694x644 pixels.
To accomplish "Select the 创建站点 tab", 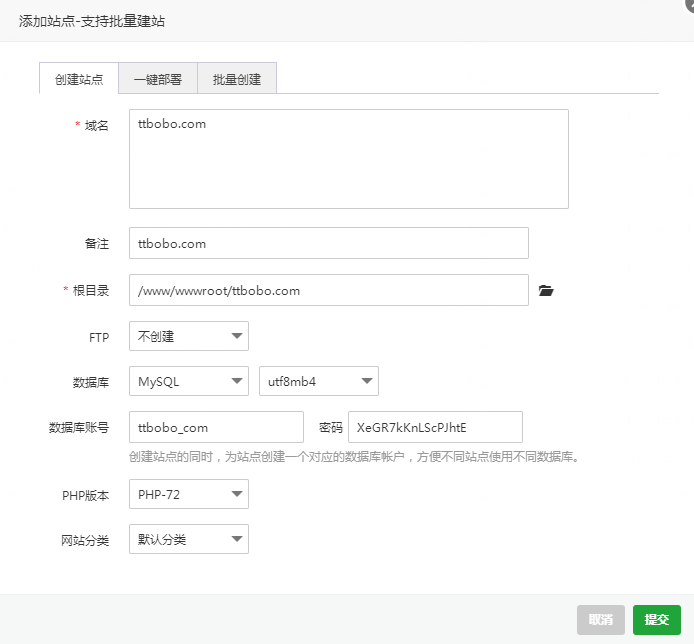I will click(79, 79).
